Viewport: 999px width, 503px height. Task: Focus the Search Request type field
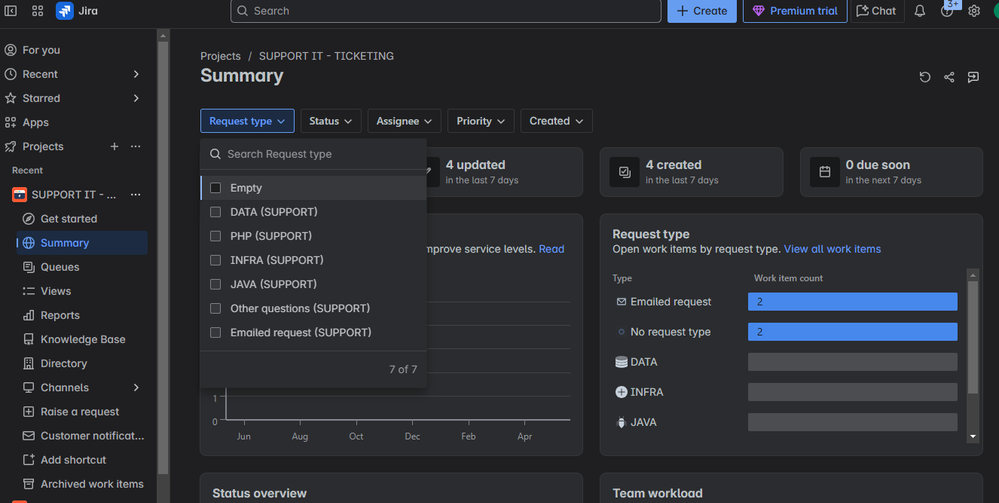coord(313,154)
